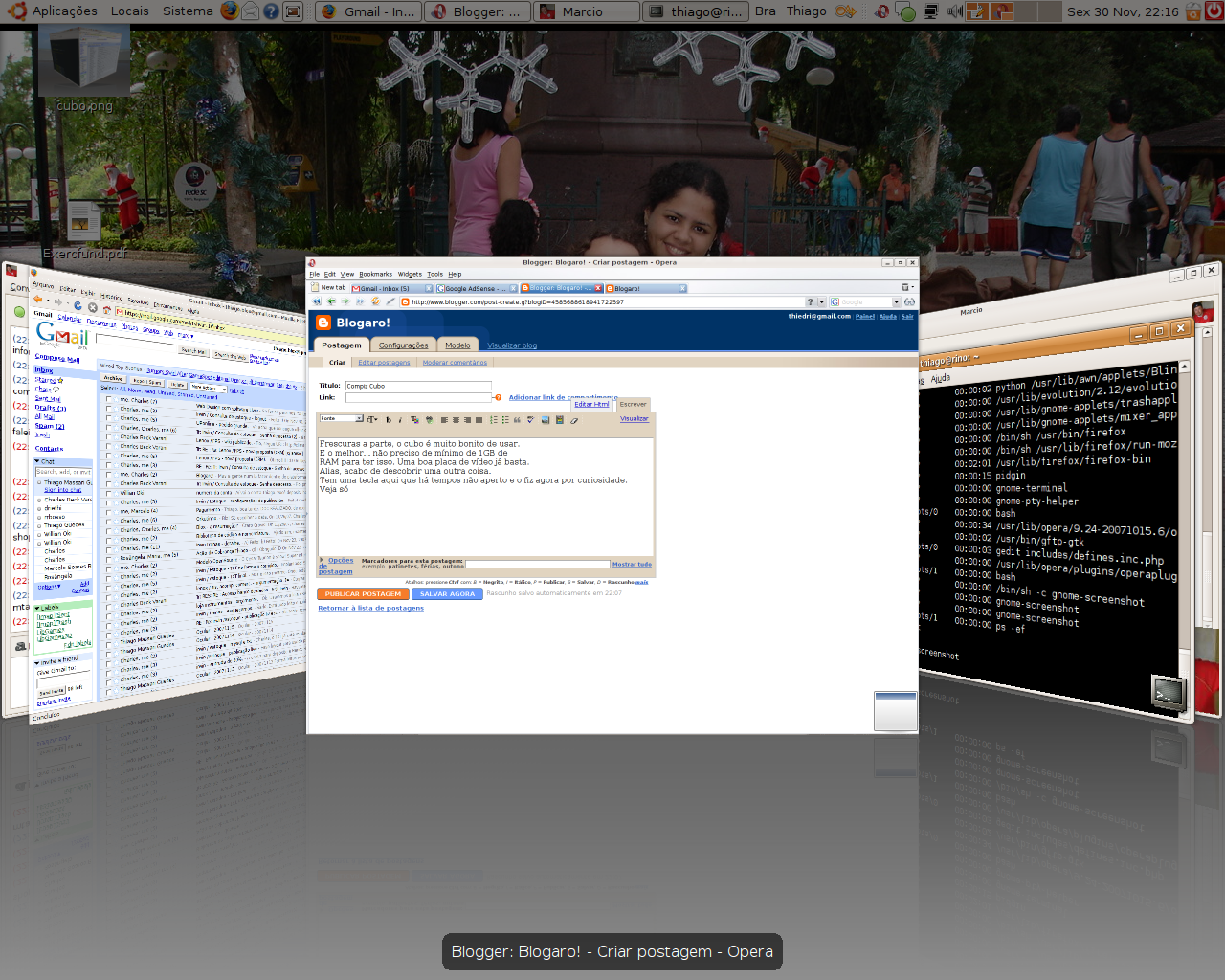Switch to Google AdSense tab in Opera

coord(477,288)
